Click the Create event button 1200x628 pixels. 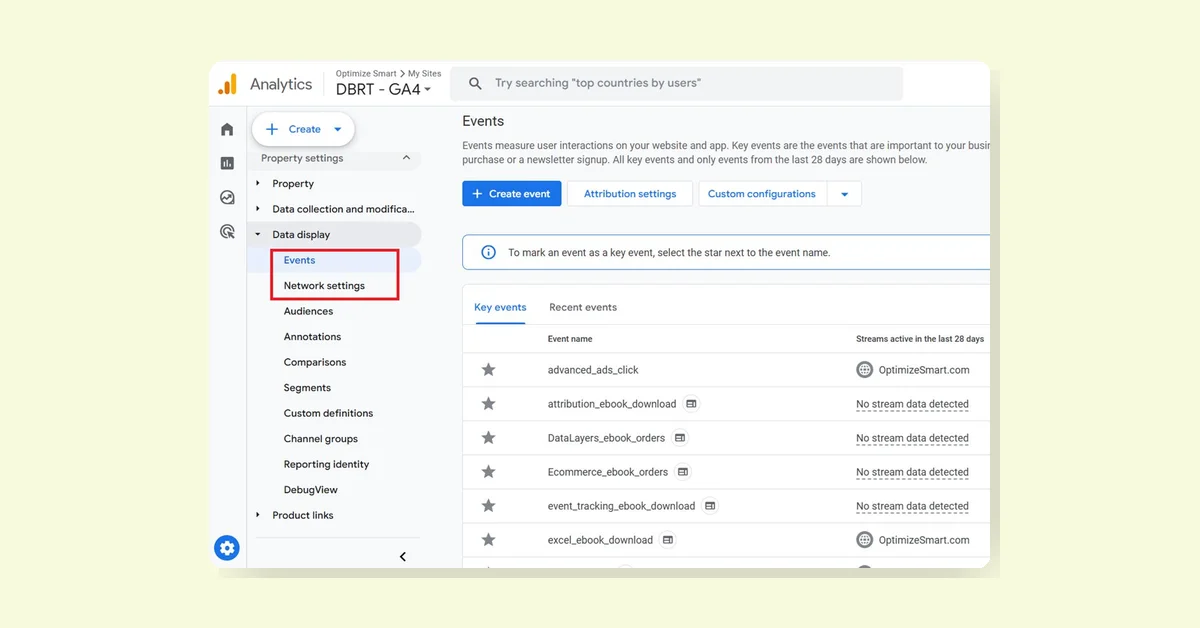[512, 194]
